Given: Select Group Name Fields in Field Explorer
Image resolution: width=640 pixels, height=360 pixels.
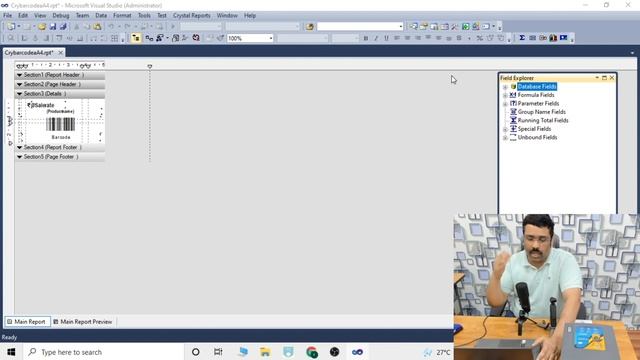Looking at the screenshot, I should click(541, 112).
